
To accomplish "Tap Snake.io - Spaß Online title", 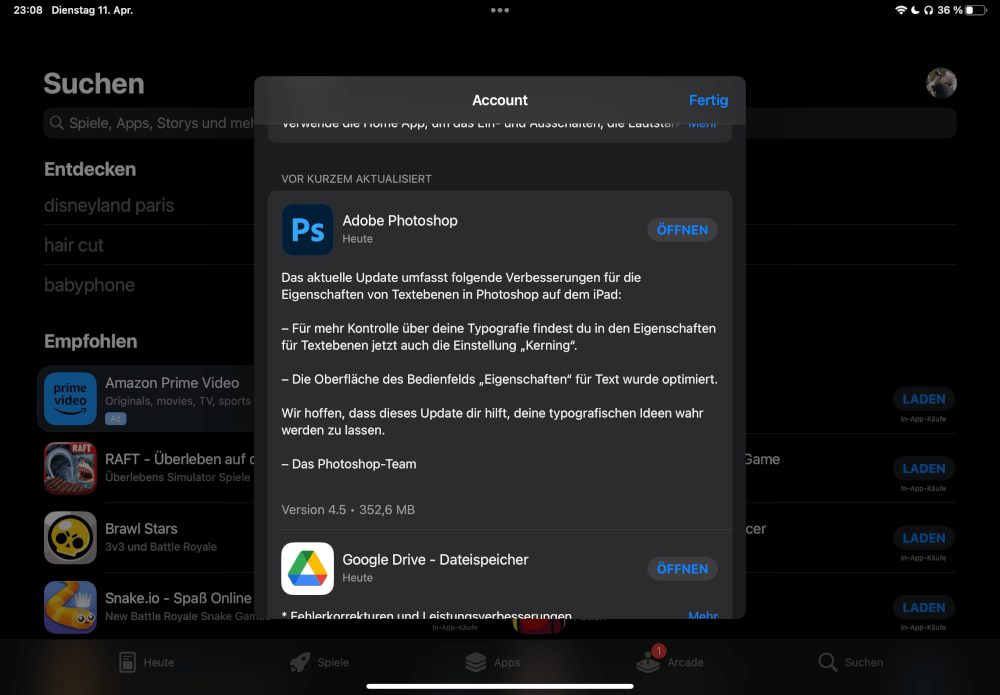I will (x=179, y=598).
